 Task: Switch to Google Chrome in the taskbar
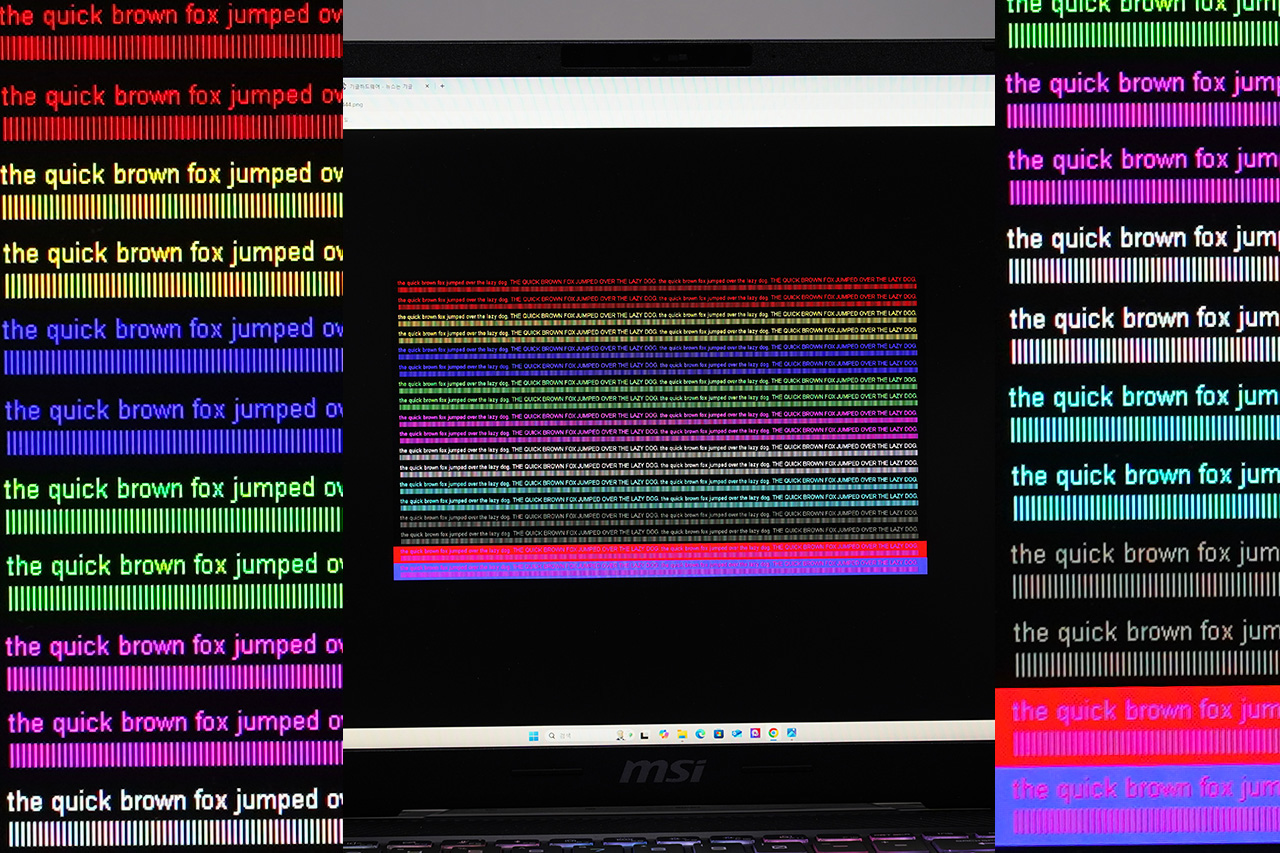click(773, 733)
